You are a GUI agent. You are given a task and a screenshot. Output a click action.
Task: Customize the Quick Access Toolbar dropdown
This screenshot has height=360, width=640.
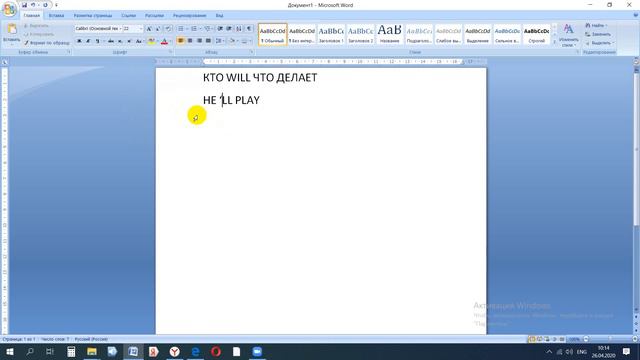click(x=56, y=5)
